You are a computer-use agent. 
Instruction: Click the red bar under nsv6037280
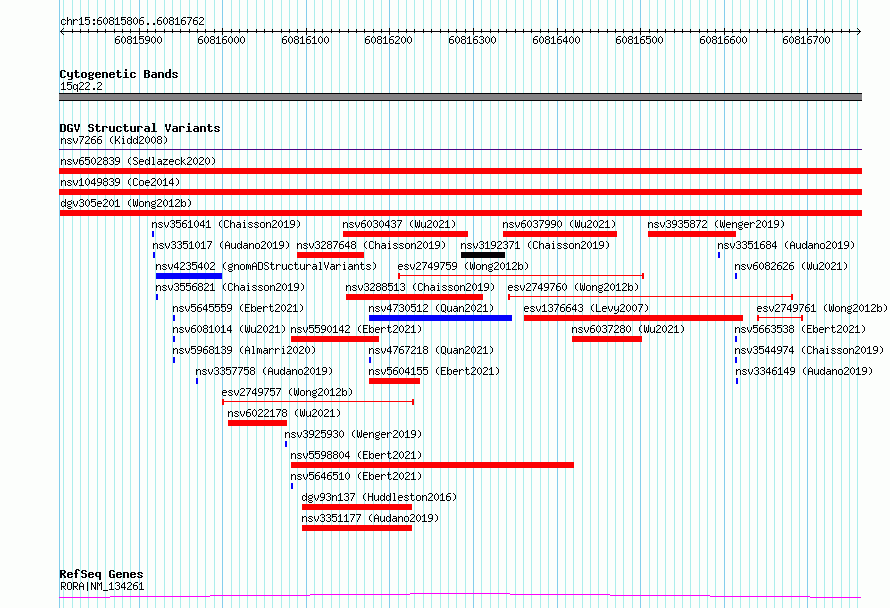(x=607, y=339)
